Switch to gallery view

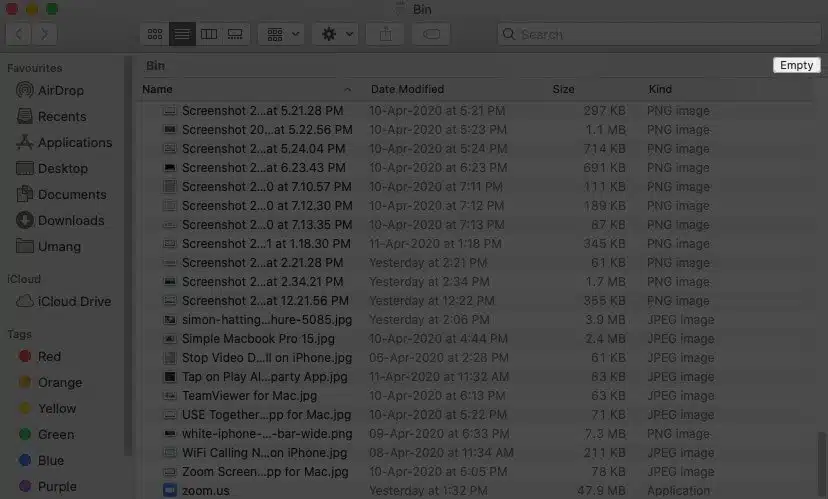(236, 34)
